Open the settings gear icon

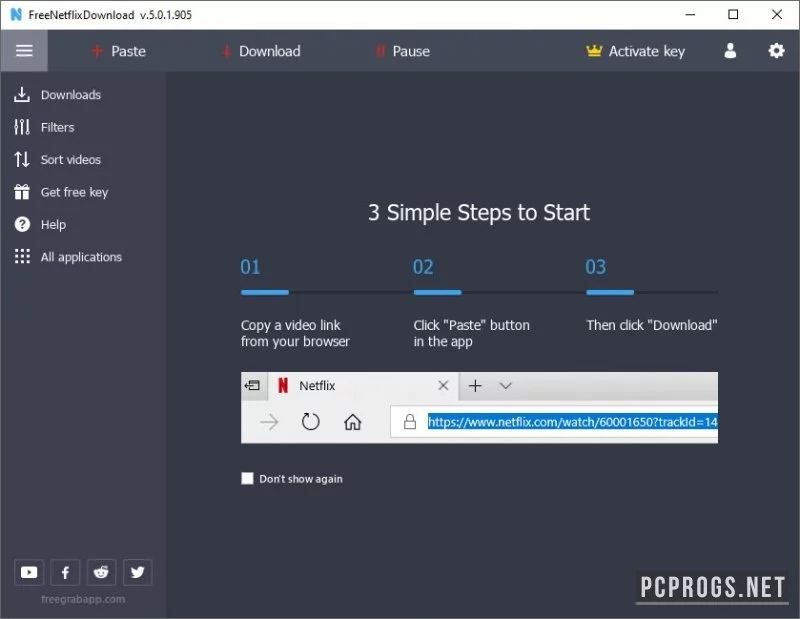[x=776, y=51]
